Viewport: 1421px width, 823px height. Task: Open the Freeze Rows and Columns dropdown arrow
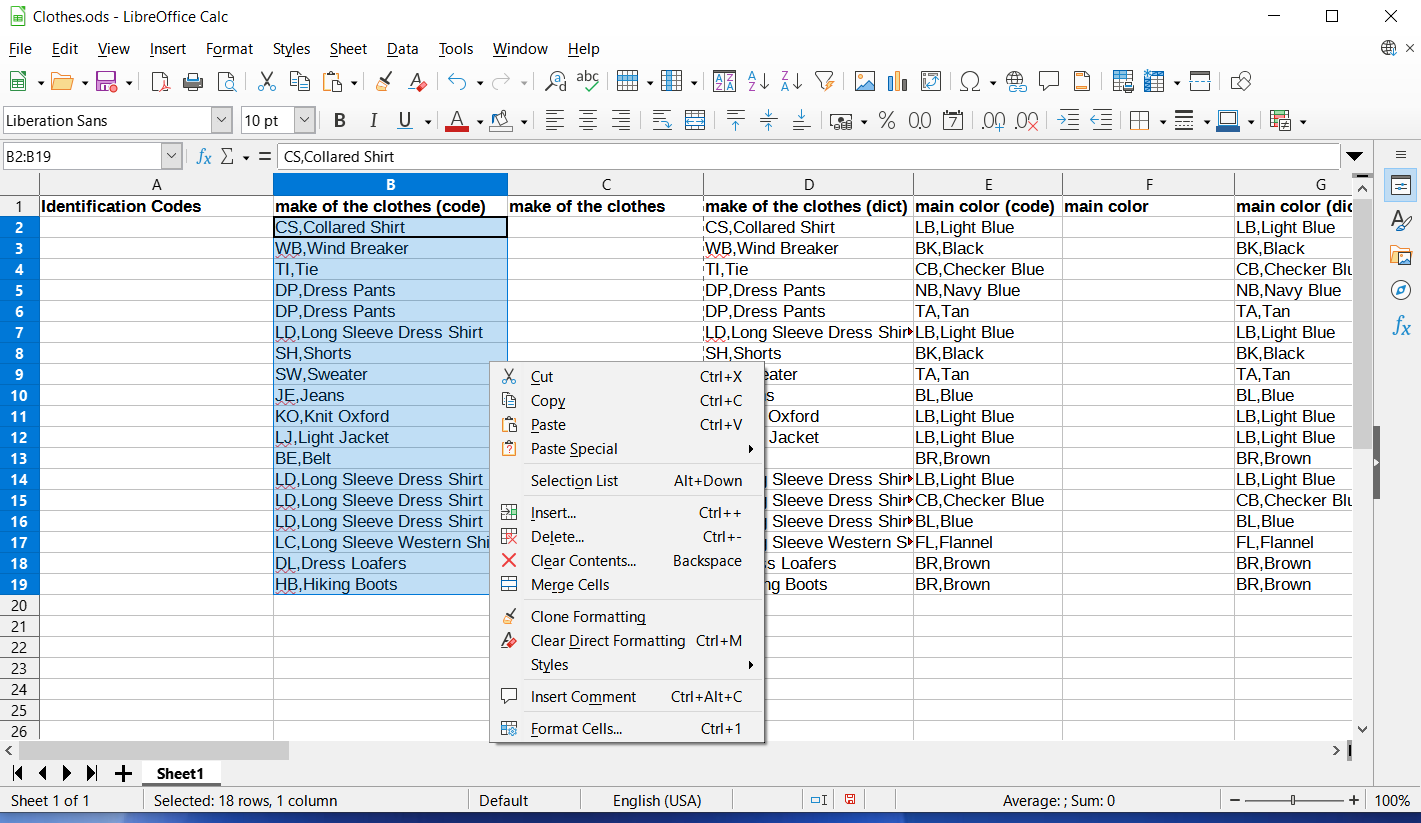coord(1177,82)
